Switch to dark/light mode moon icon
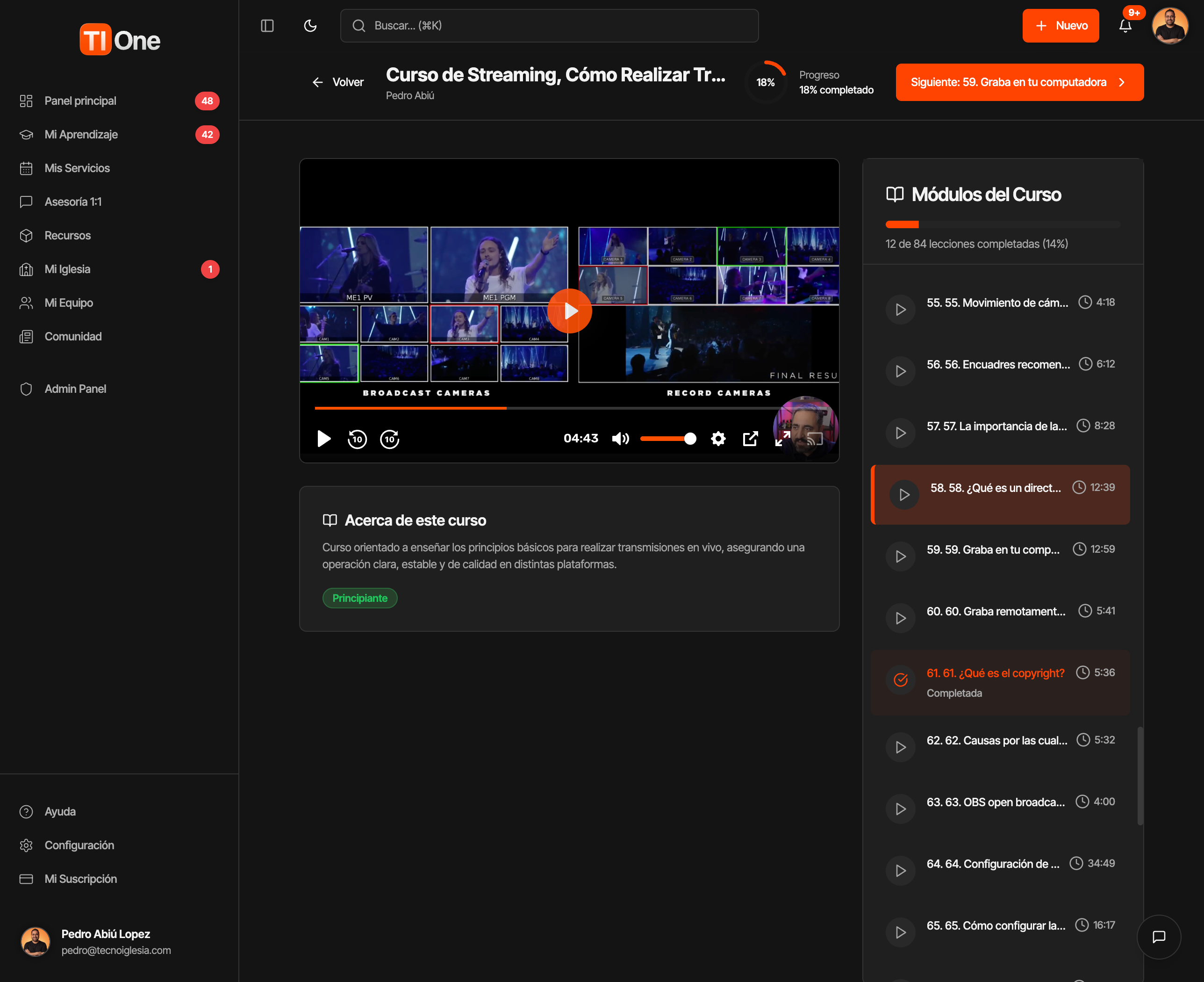1204x982 pixels. point(310,25)
